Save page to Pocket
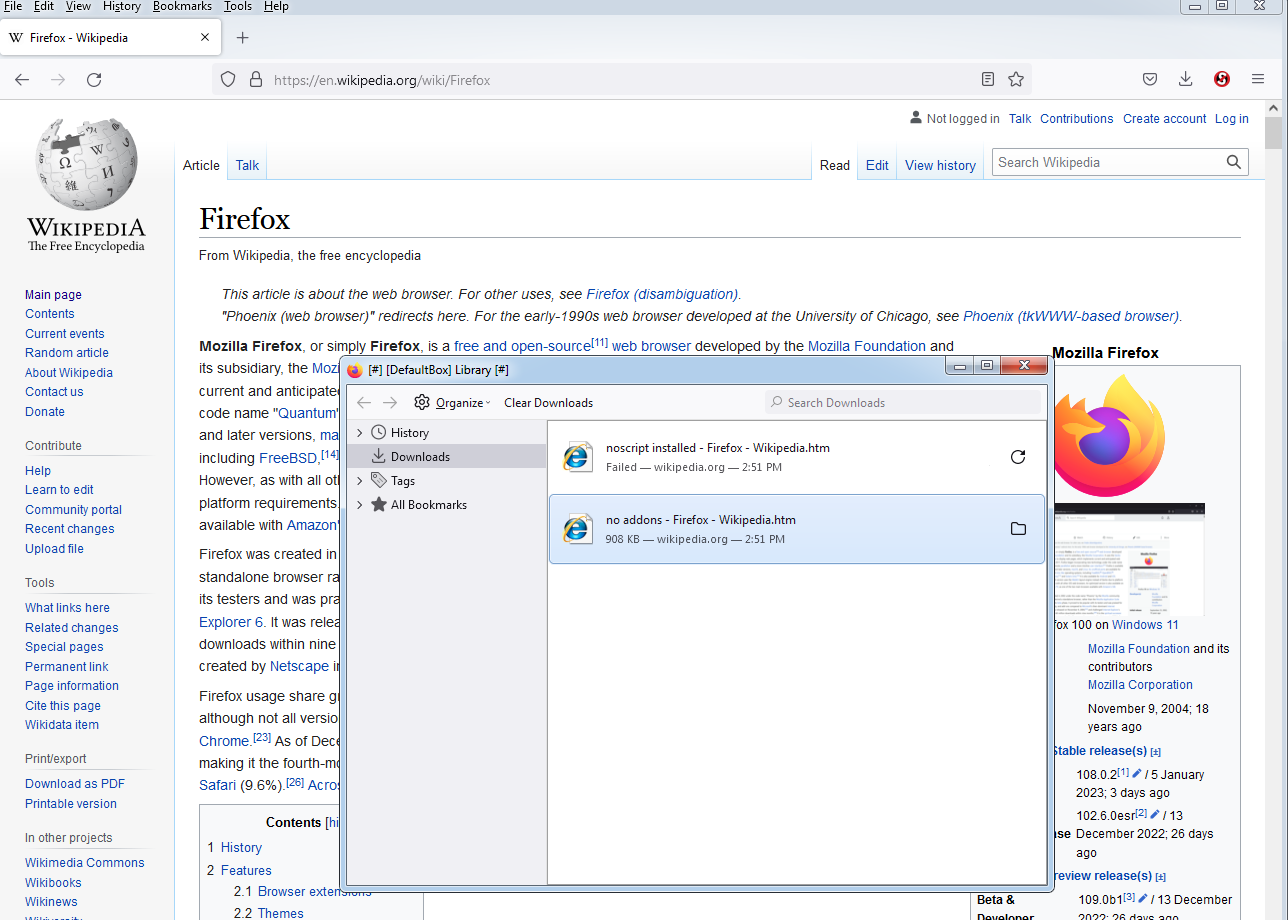1288x920 pixels. tap(1149, 79)
